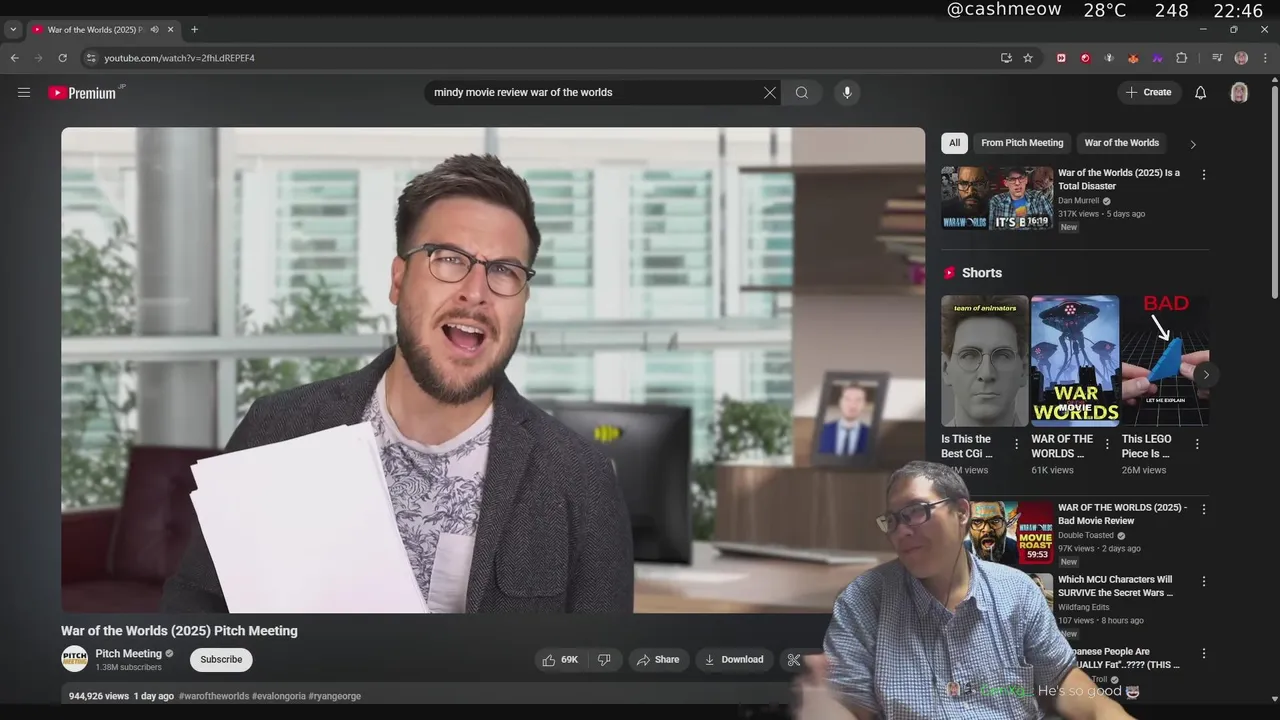Viewport: 1280px width, 720px height.
Task: Install app icon in address bar
Action: [1006, 58]
